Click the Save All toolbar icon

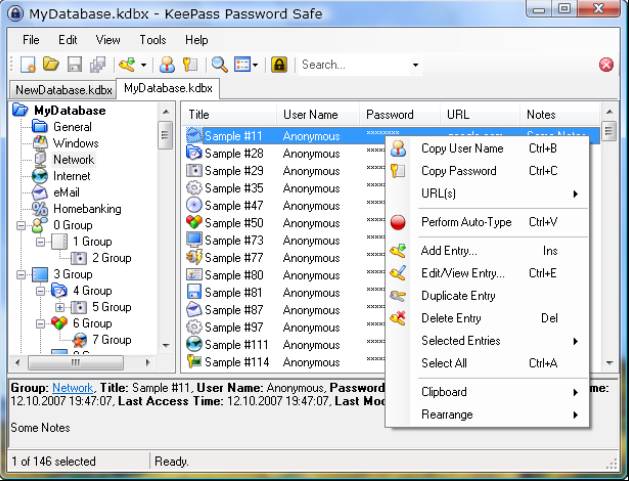(x=97, y=64)
